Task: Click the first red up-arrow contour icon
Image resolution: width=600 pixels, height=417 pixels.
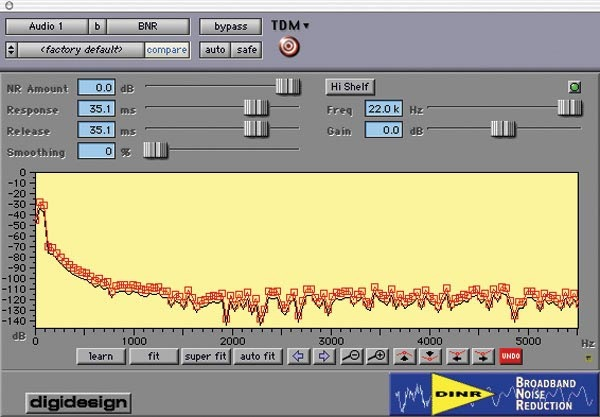Action: 403,355
